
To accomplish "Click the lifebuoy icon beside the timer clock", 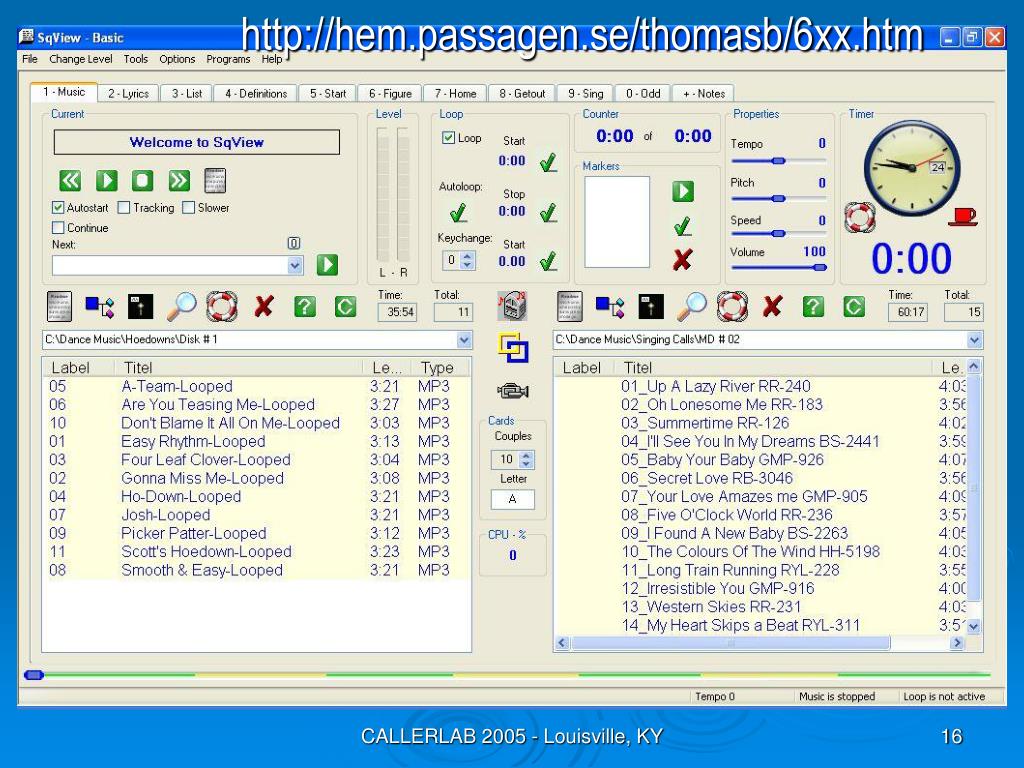I will [x=859, y=217].
